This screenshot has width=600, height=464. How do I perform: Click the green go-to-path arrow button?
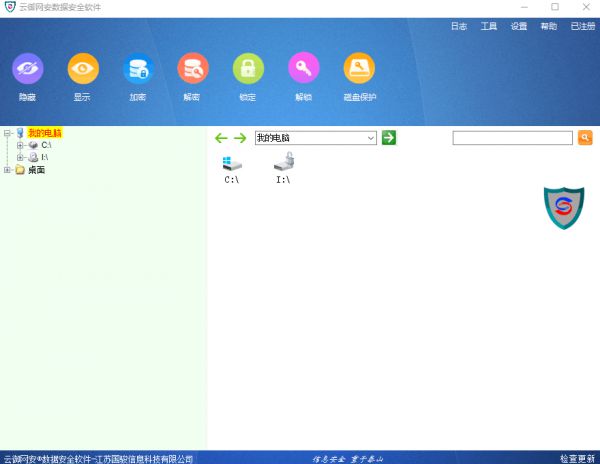pos(389,138)
